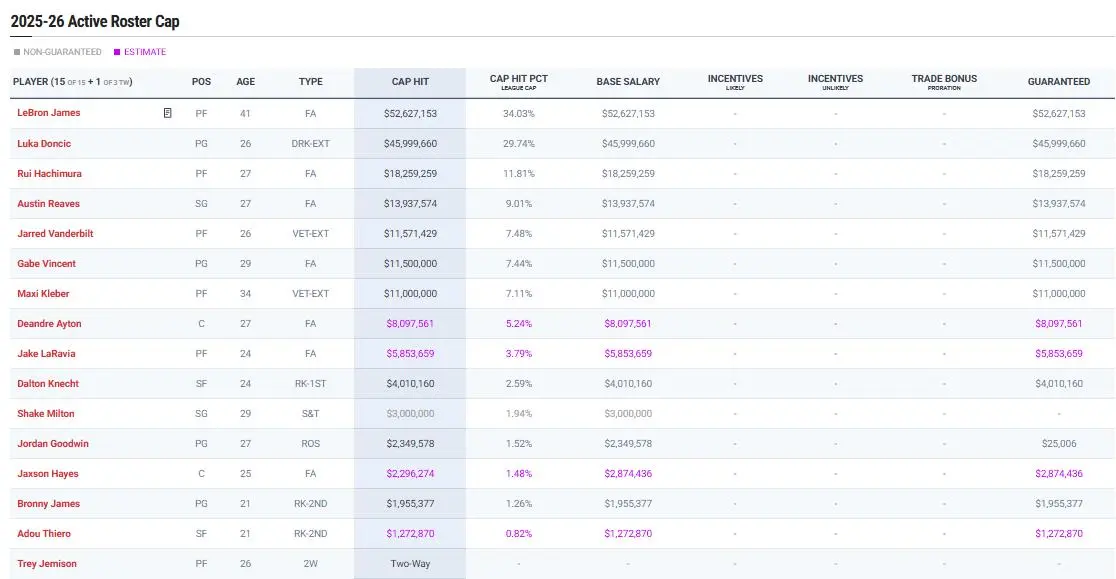Open Maxi Kleber player link

point(43,293)
